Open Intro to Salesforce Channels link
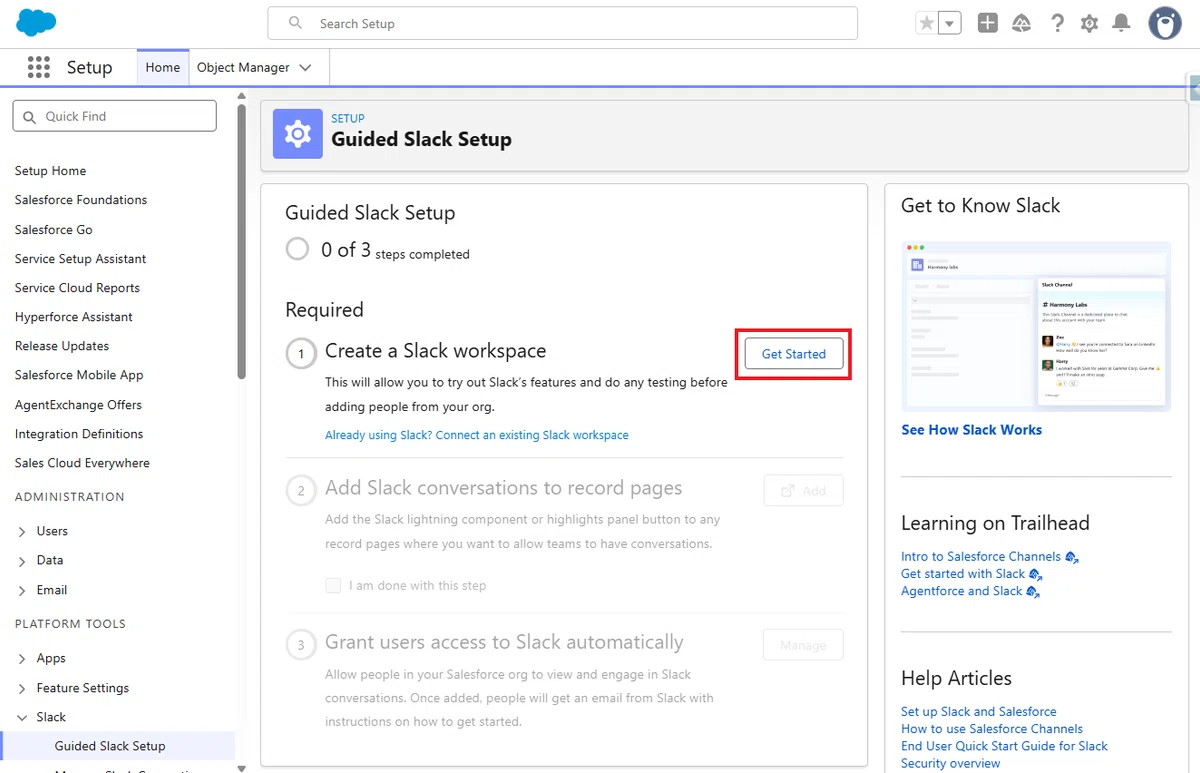This screenshot has width=1200, height=773. [981, 557]
